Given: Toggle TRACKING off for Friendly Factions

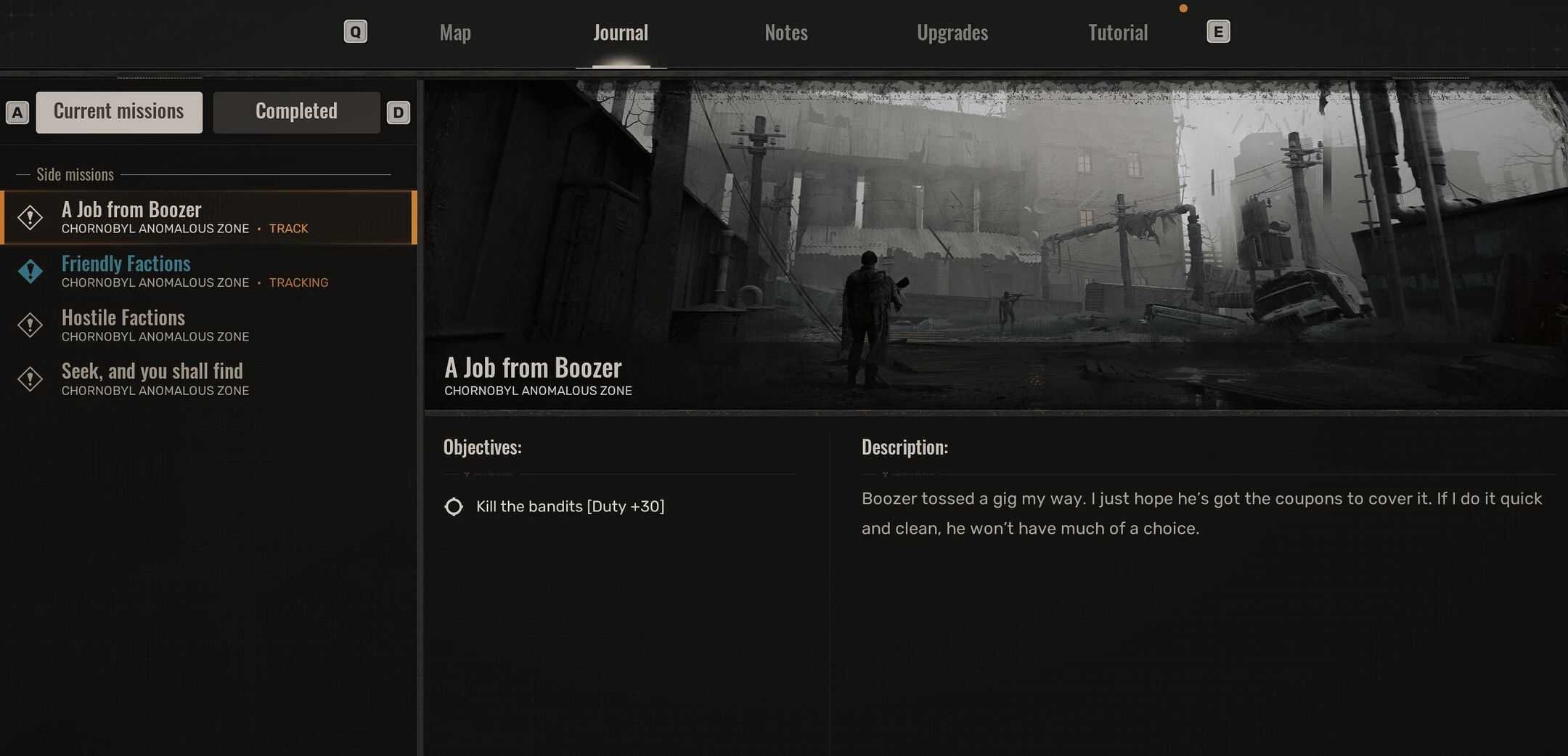Looking at the screenshot, I should click(298, 283).
